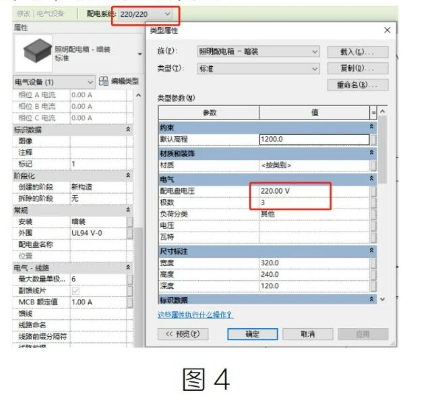This screenshot has height=401, width=436.
Task: Open the type selector dropdown arrow beside 照明配电箱
Action: pos(140,54)
